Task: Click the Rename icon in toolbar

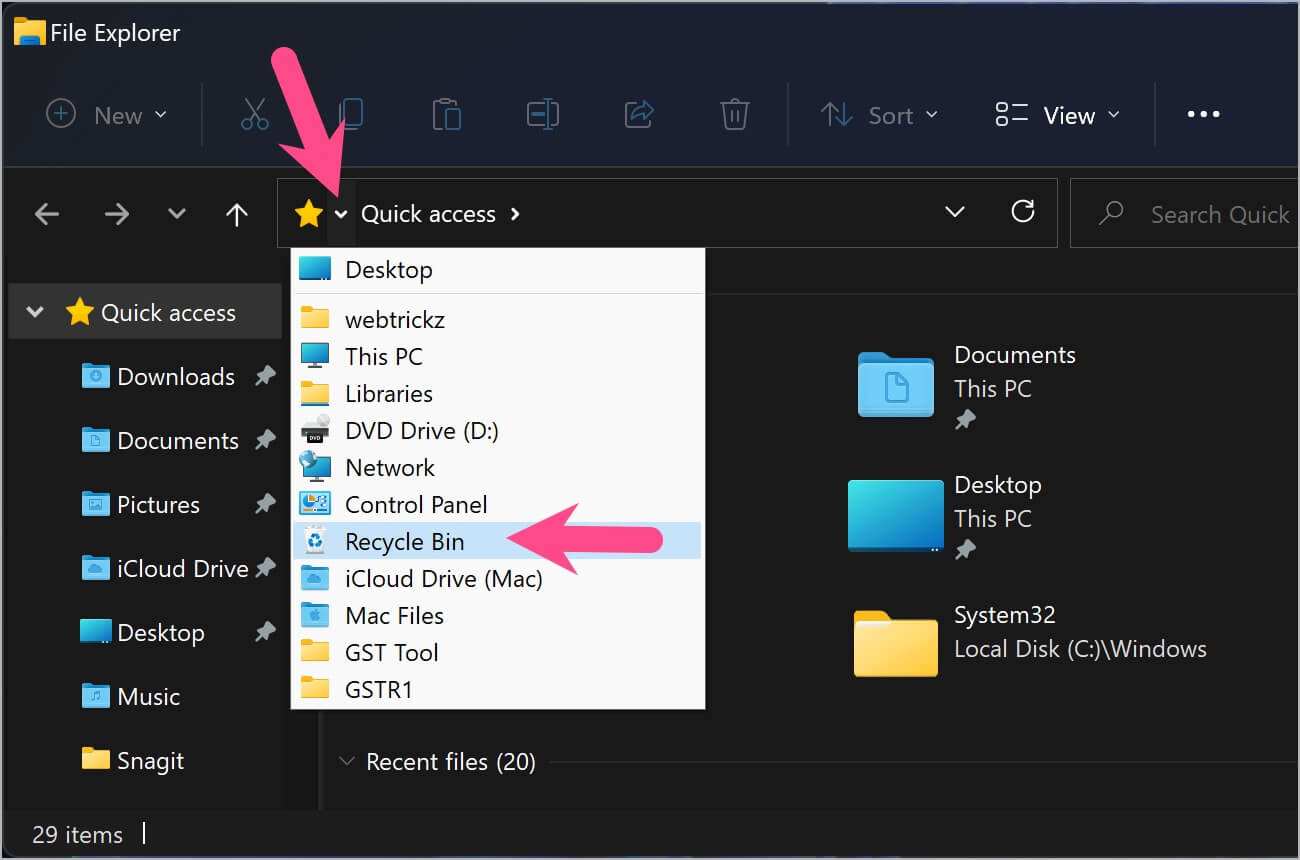Action: pyautogui.click(x=542, y=115)
